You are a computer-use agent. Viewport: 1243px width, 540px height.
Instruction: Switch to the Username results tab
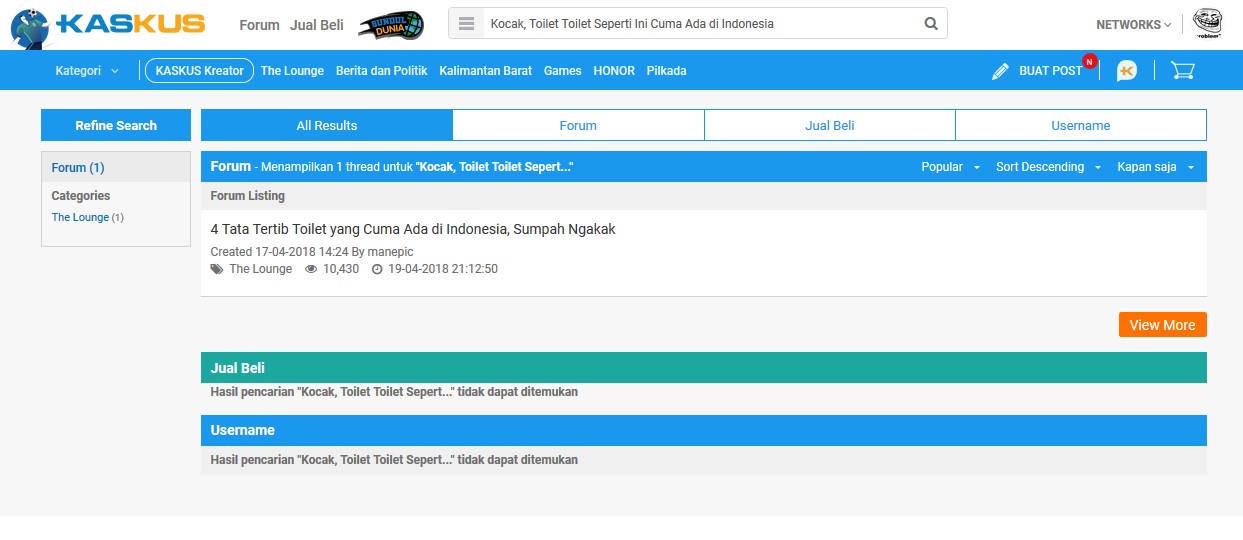[1081, 125]
